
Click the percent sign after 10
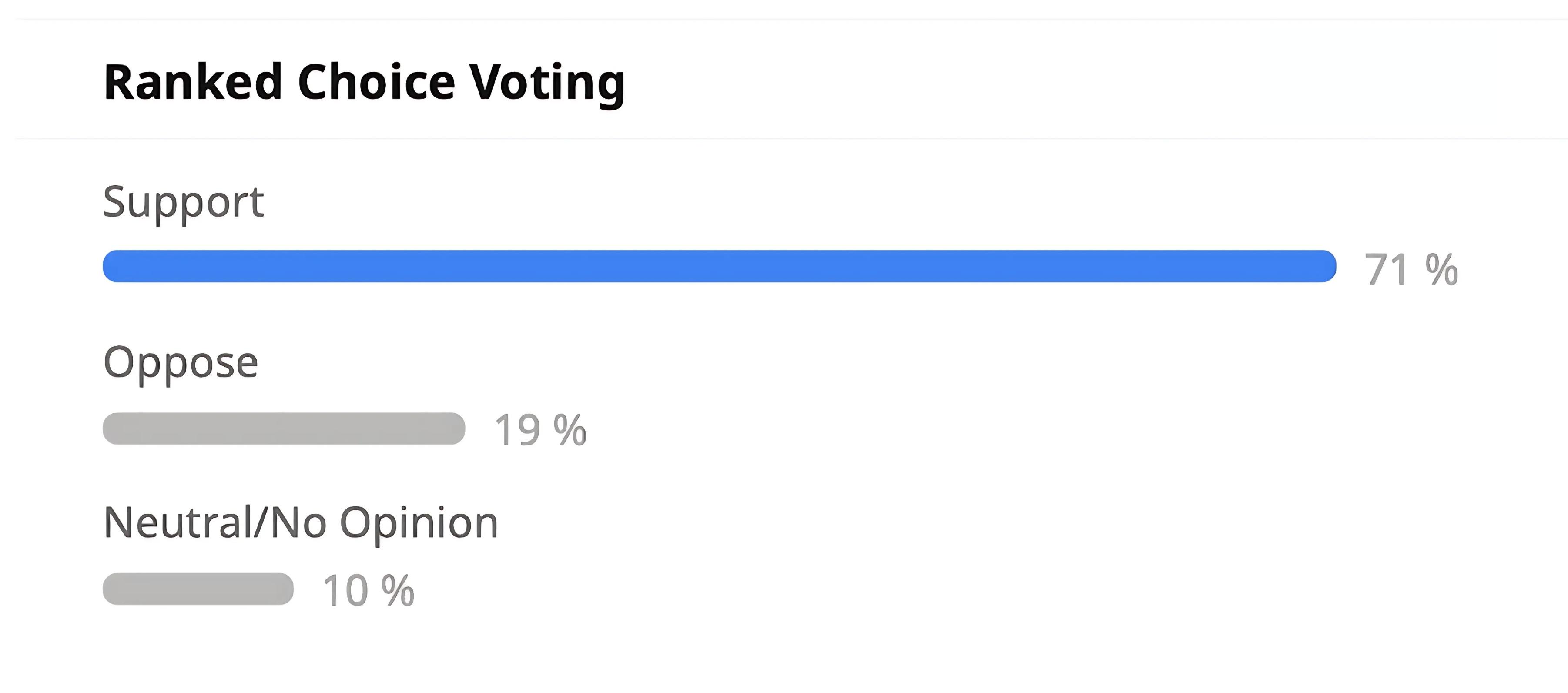[x=398, y=591]
